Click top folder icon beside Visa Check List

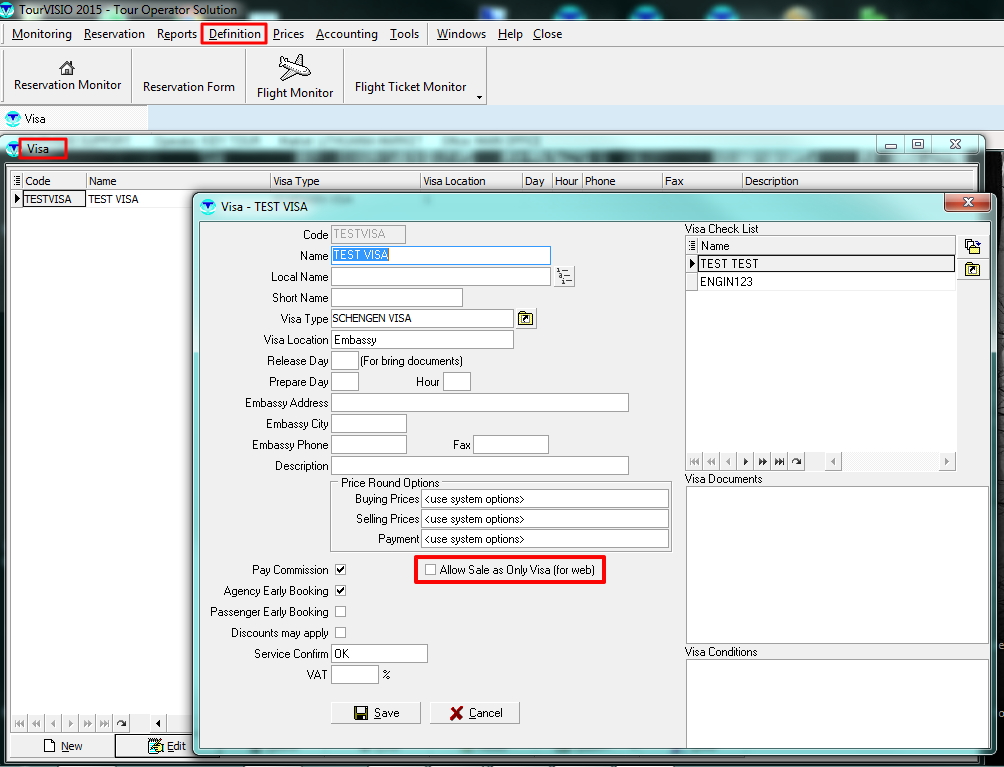pos(972,246)
